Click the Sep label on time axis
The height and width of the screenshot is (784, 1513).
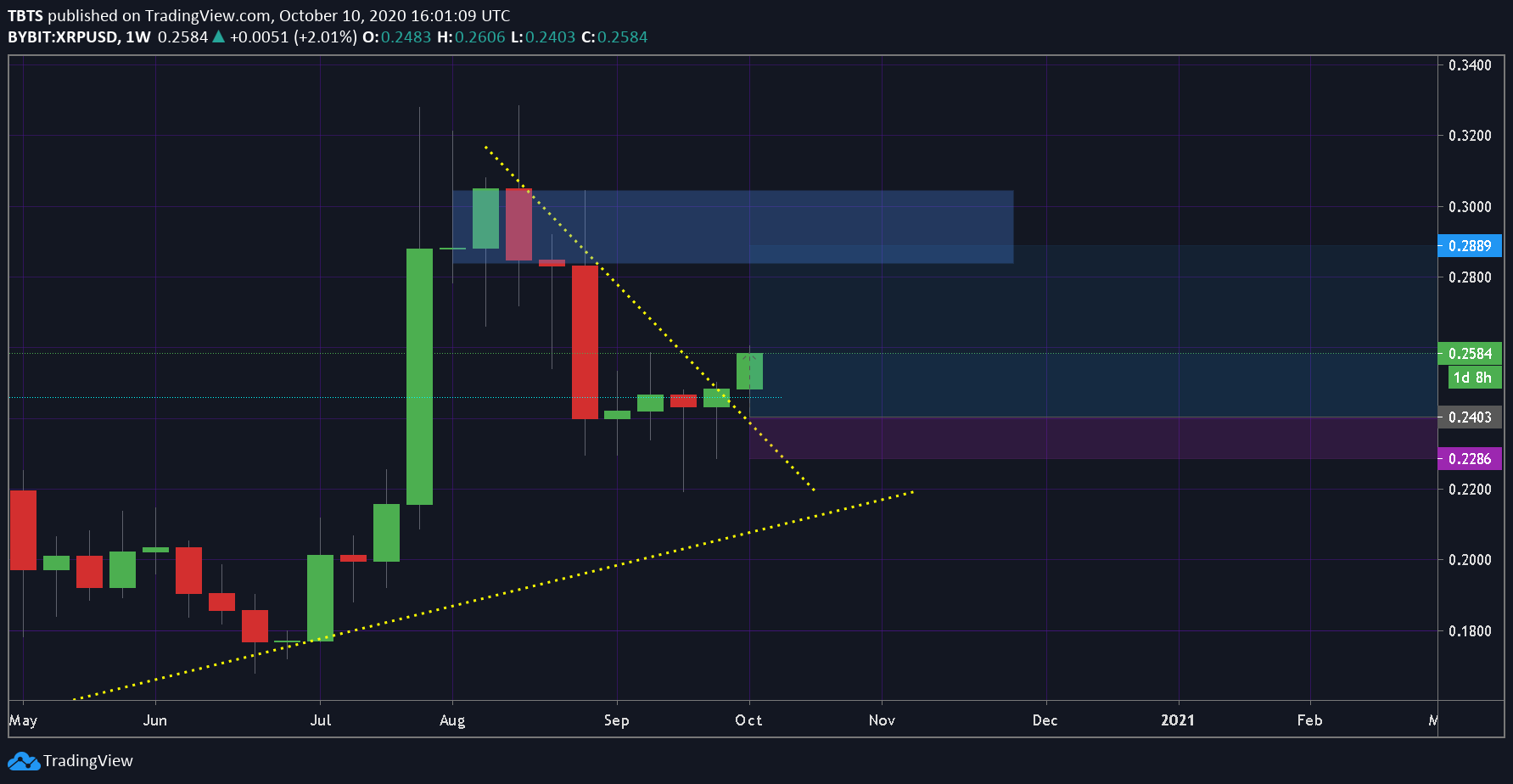click(617, 720)
